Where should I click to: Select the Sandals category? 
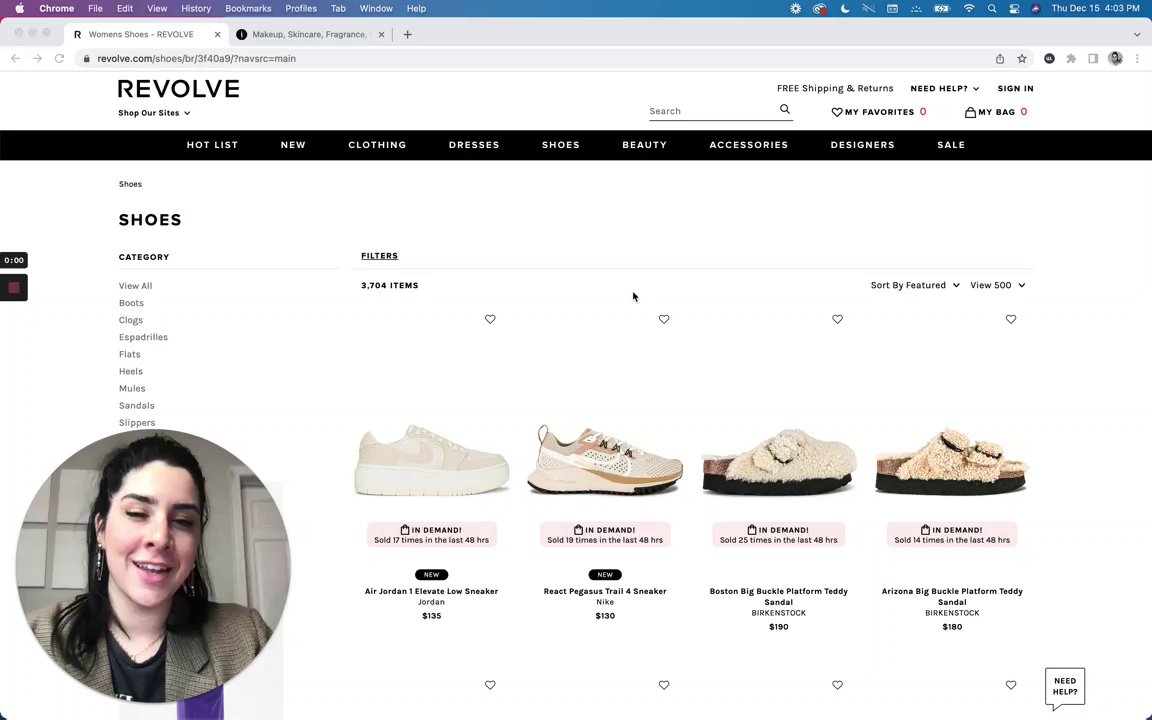click(137, 406)
